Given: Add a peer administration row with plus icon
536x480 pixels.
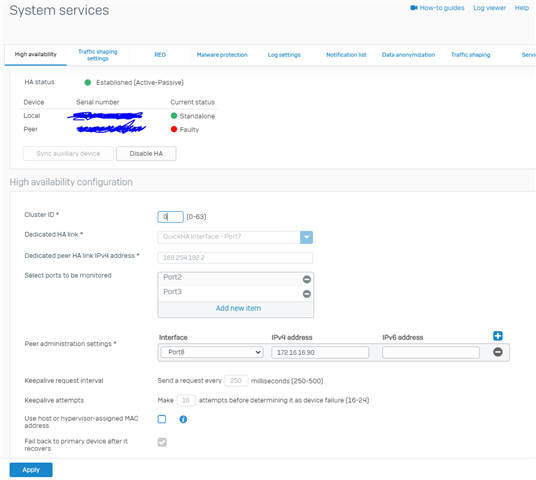Looking at the screenshot, I should click(498, 336).
